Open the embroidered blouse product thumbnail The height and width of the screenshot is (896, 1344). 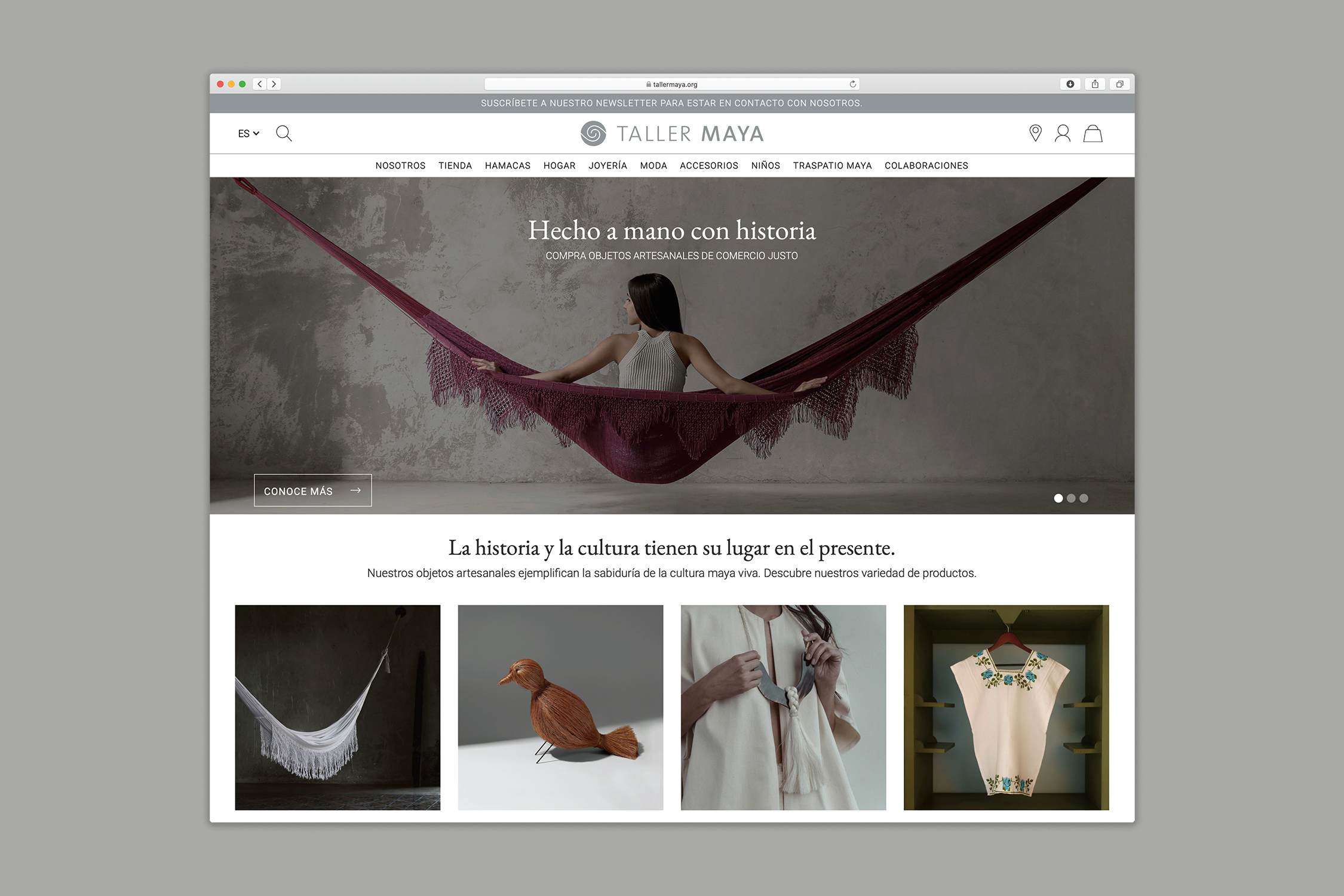pos(1007,707)
